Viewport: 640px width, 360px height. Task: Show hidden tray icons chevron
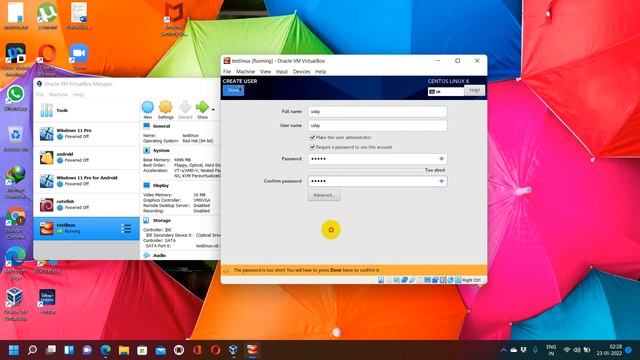(x=503, y=350)
